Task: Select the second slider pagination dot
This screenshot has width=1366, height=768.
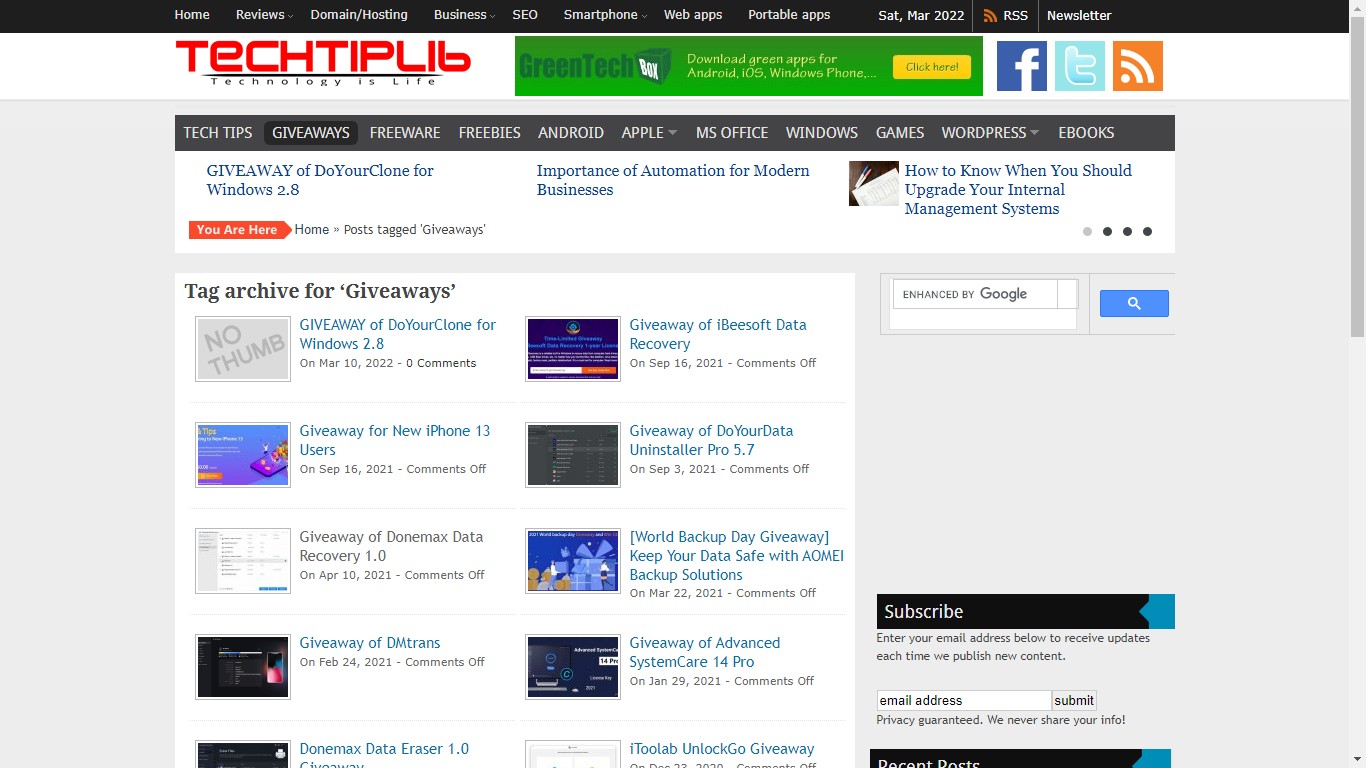Action: click(1107, 231)
